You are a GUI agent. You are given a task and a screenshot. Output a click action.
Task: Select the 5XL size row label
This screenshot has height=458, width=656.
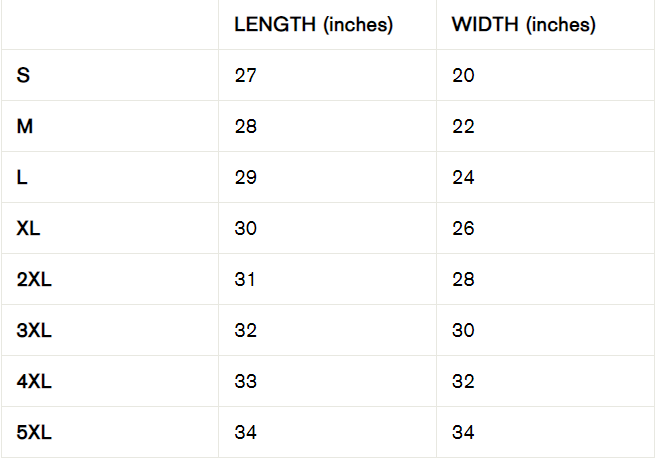[34, 433]
